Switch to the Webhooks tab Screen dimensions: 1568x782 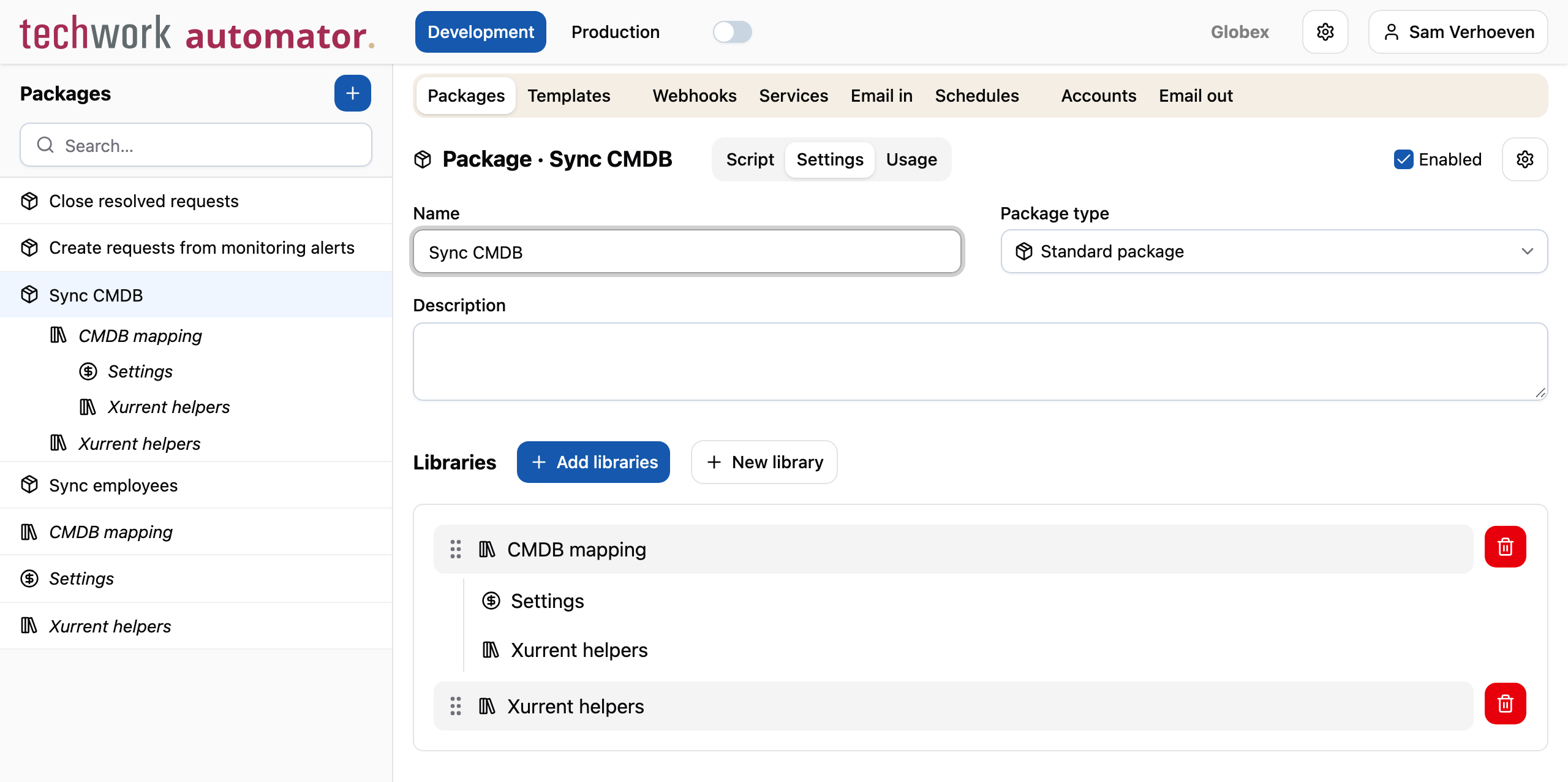point(695,96)
